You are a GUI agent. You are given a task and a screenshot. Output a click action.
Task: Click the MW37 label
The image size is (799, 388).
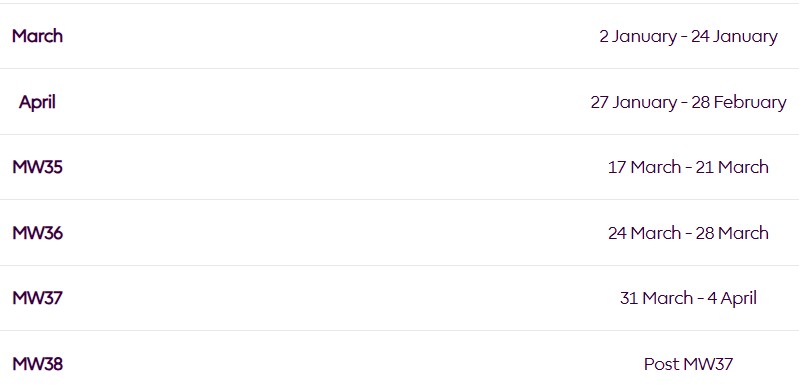37,298
